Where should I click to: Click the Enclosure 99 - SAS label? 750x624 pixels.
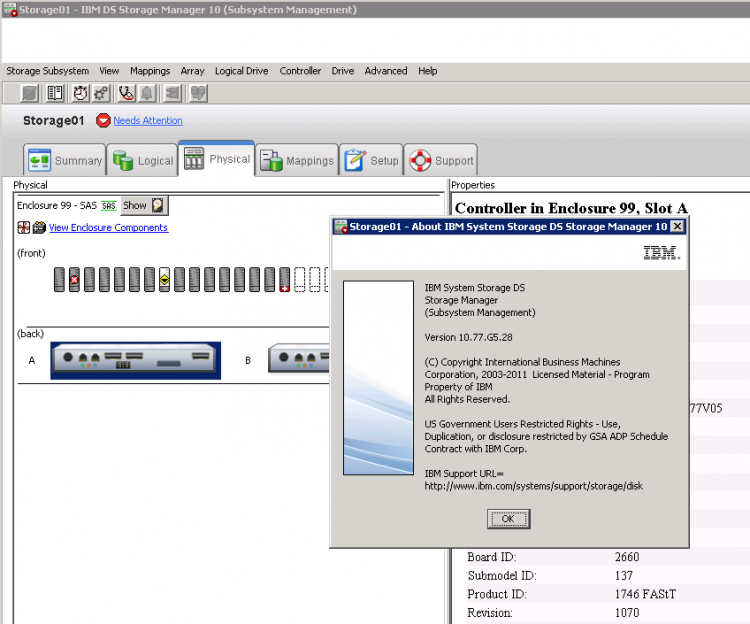(x=57, y=206)
